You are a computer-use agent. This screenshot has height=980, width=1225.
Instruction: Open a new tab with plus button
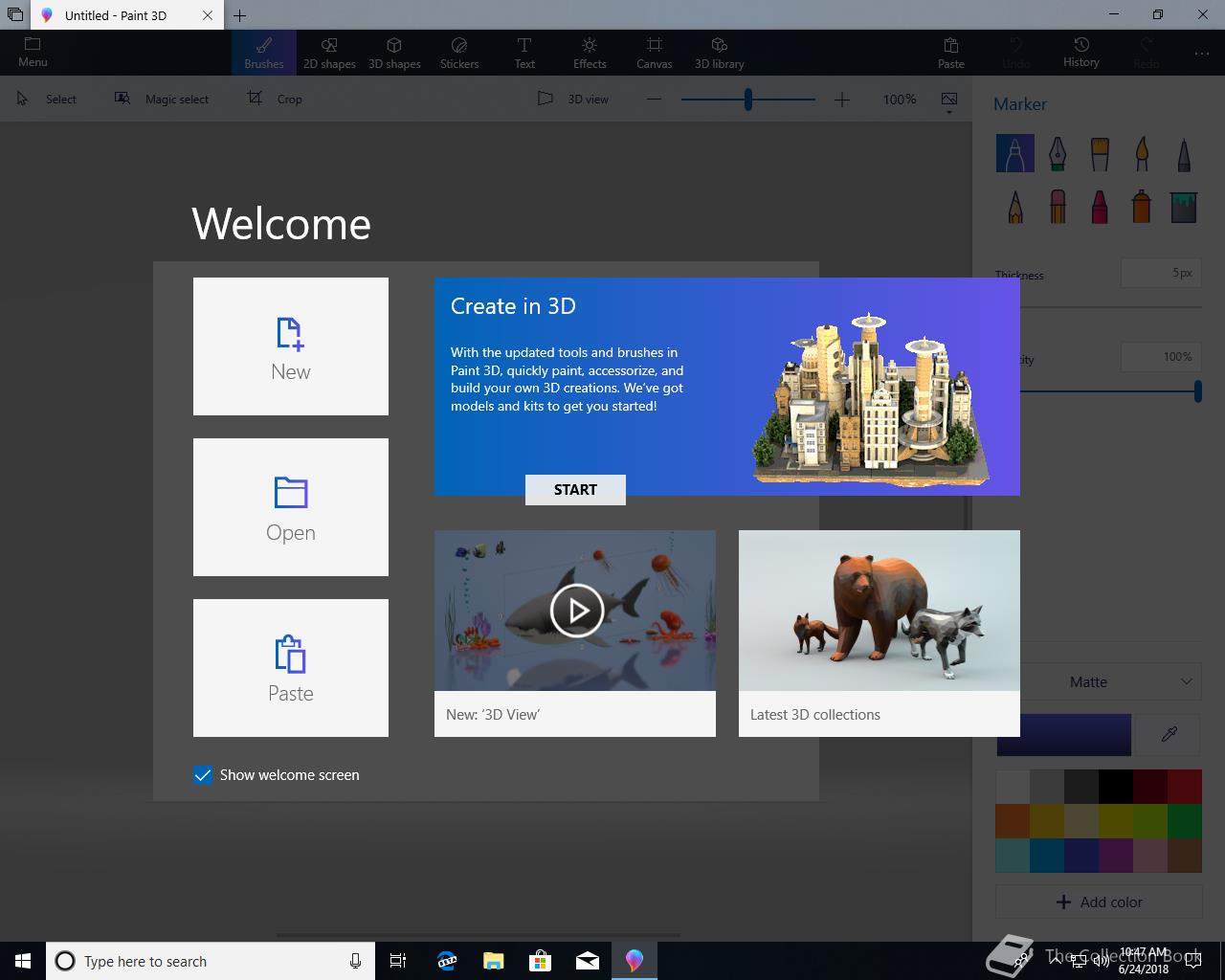[239, 15]
